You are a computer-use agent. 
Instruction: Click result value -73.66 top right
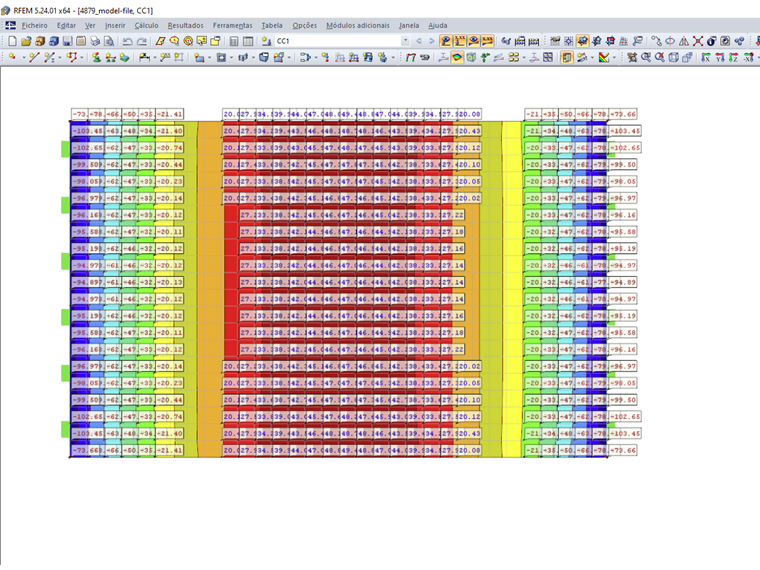(623, 114)
